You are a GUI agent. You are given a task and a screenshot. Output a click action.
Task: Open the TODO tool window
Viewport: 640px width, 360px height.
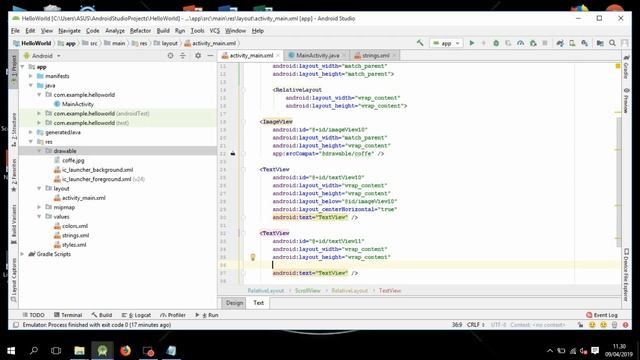[34, 315]
